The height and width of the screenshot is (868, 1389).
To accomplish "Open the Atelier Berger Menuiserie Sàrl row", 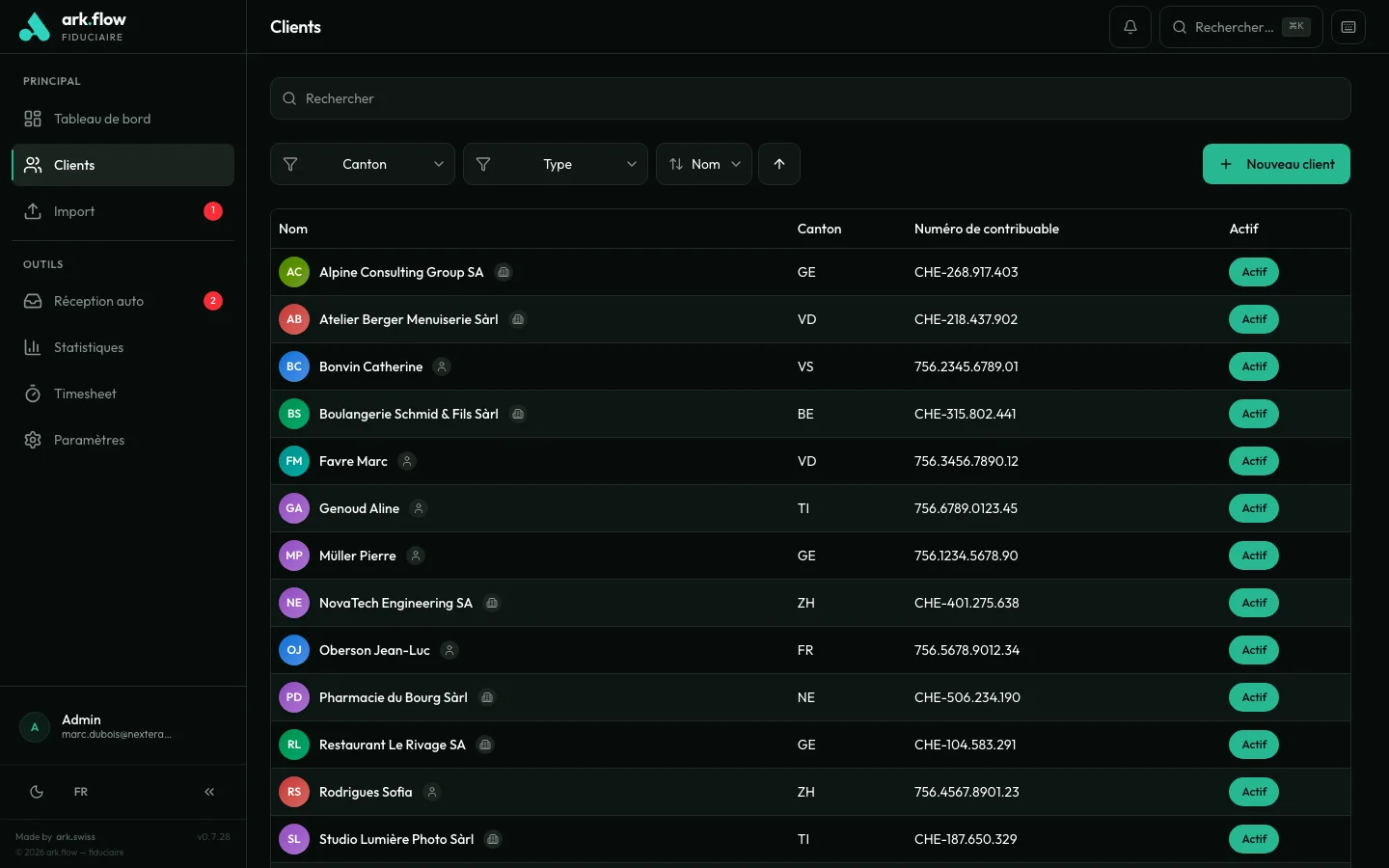I will point(810,319).
